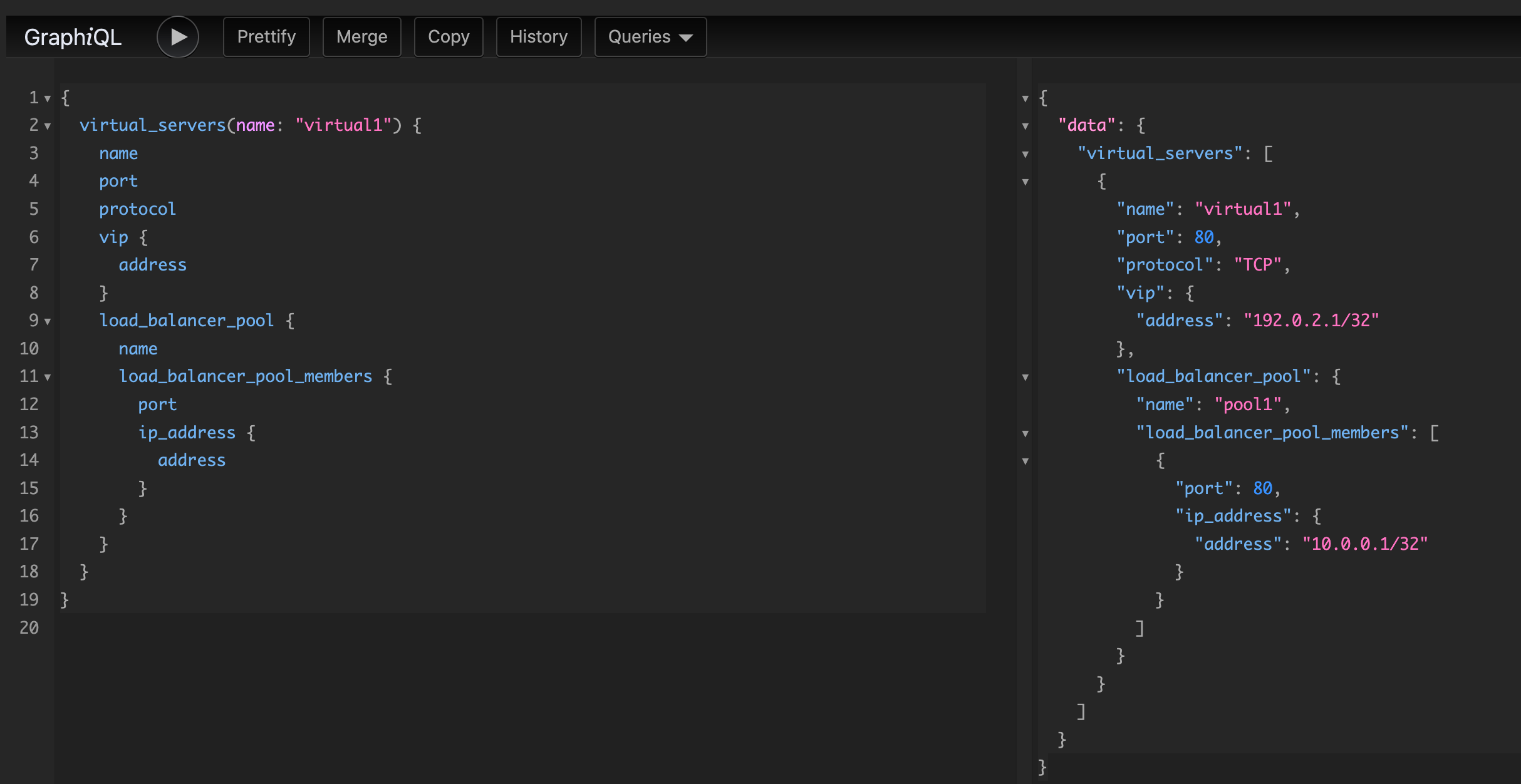Viewport: 1521px width, 784px height.
Task: Fold load_balancer_pool block on line 9
Action: (48, 321)
